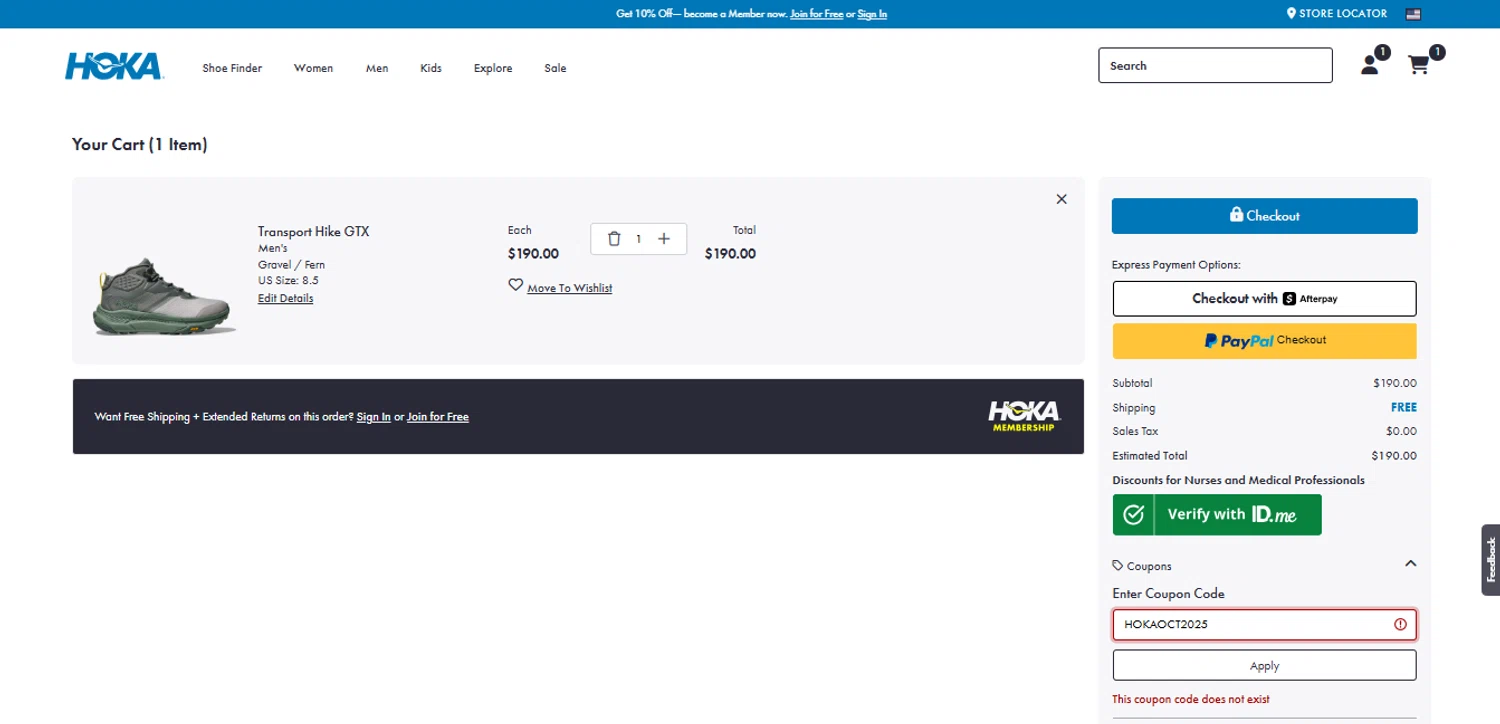Click the 'US Size: 8.5' text
The height and width of the screenshot is (724, 1500).
click(x=288, y=281)
